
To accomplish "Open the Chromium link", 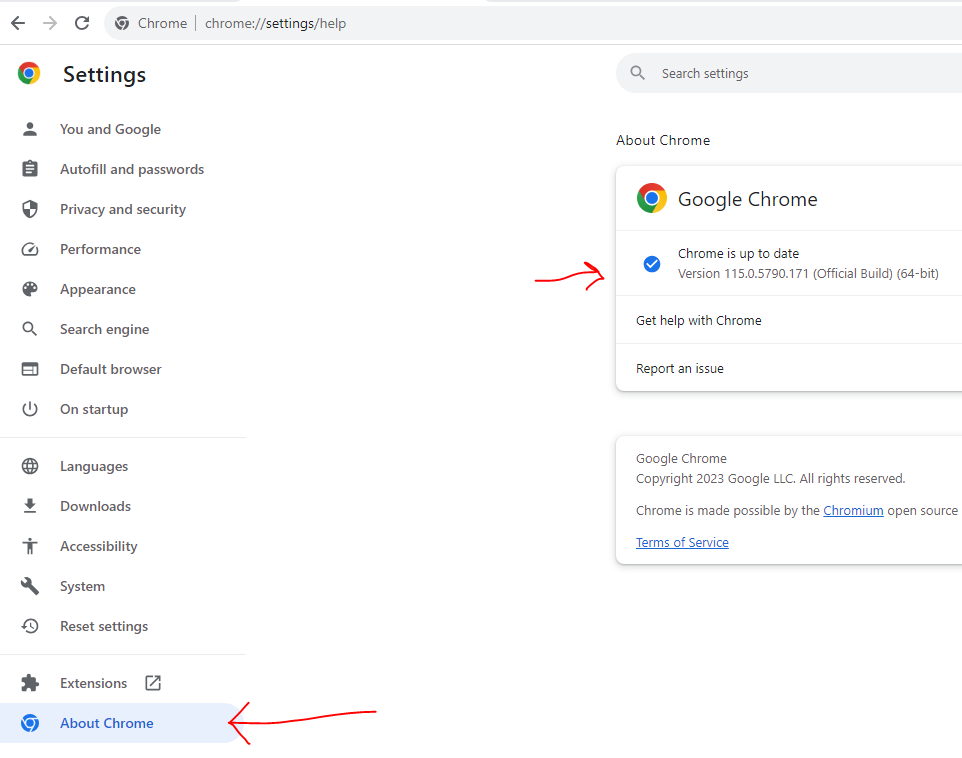I will (853, 510).
